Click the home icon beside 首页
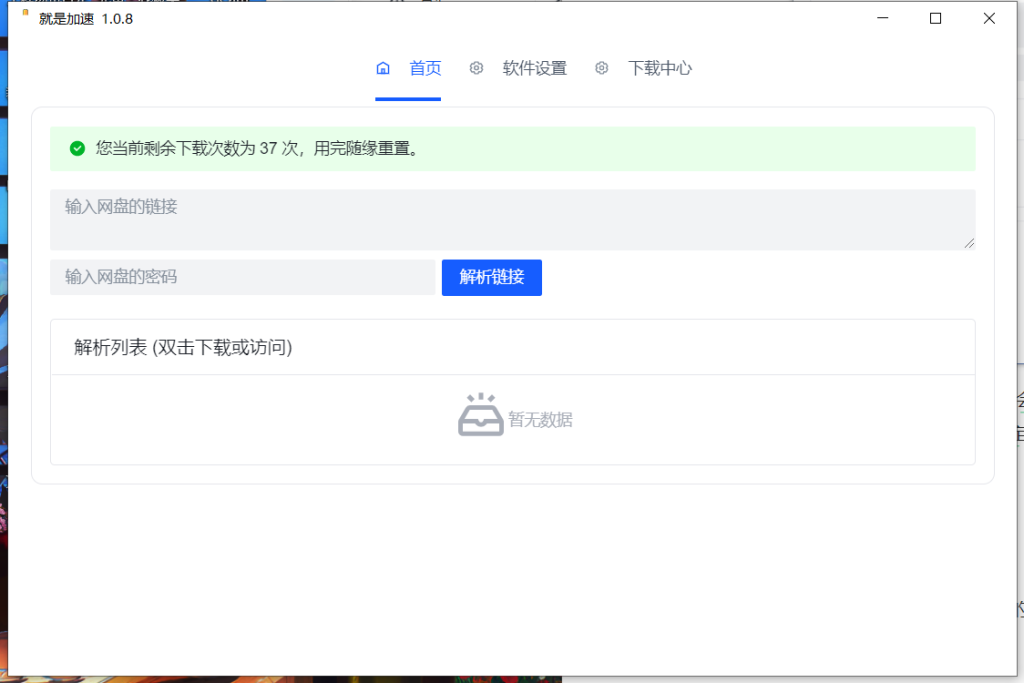The image size is (1024, 683). coord(383,68)
